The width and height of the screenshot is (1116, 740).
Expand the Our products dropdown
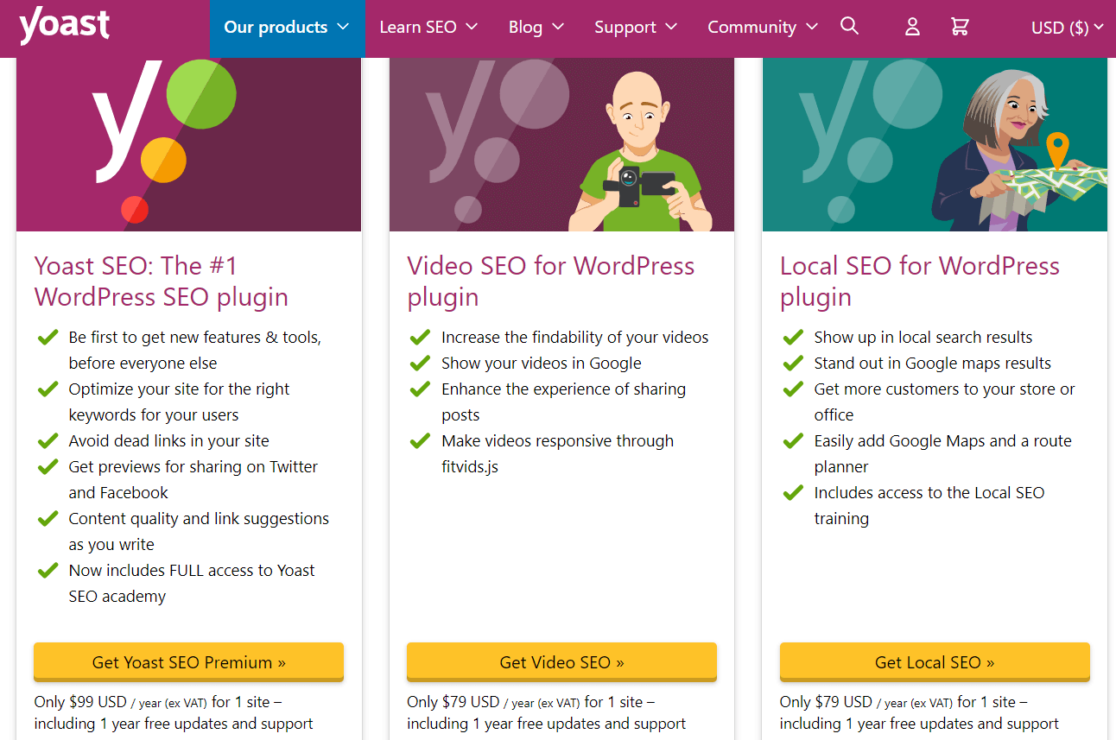(287, 27)
